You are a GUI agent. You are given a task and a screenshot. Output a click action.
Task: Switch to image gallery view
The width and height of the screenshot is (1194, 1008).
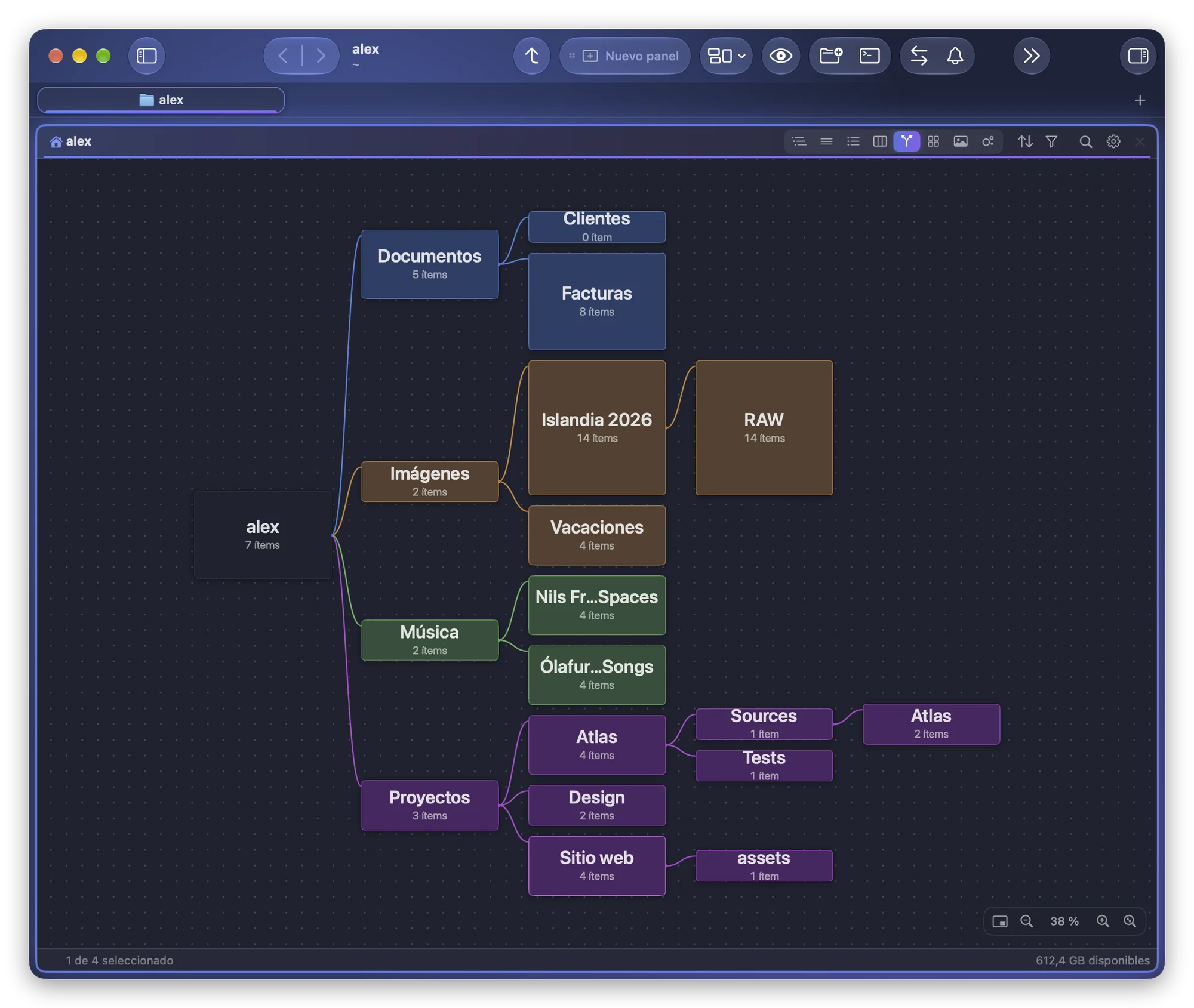click(x=960, y=141)
